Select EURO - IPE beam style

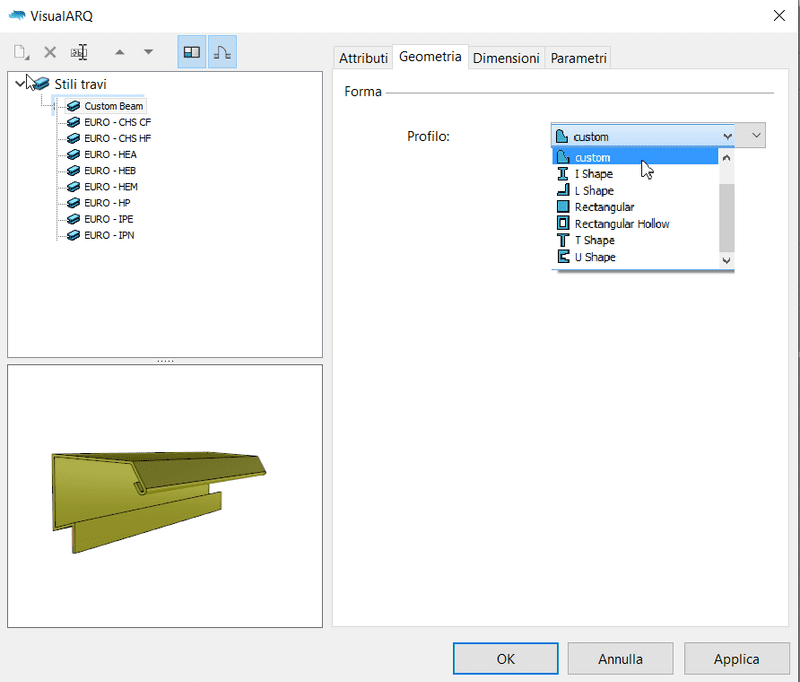[x=109, y=219]
